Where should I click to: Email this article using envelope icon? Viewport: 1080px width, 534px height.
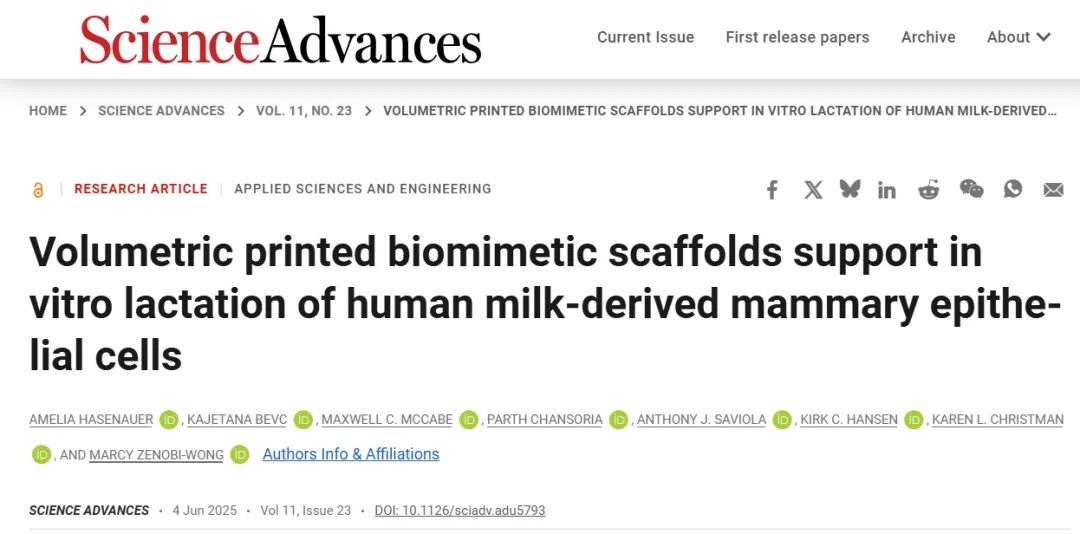(x=1053, y=189)
